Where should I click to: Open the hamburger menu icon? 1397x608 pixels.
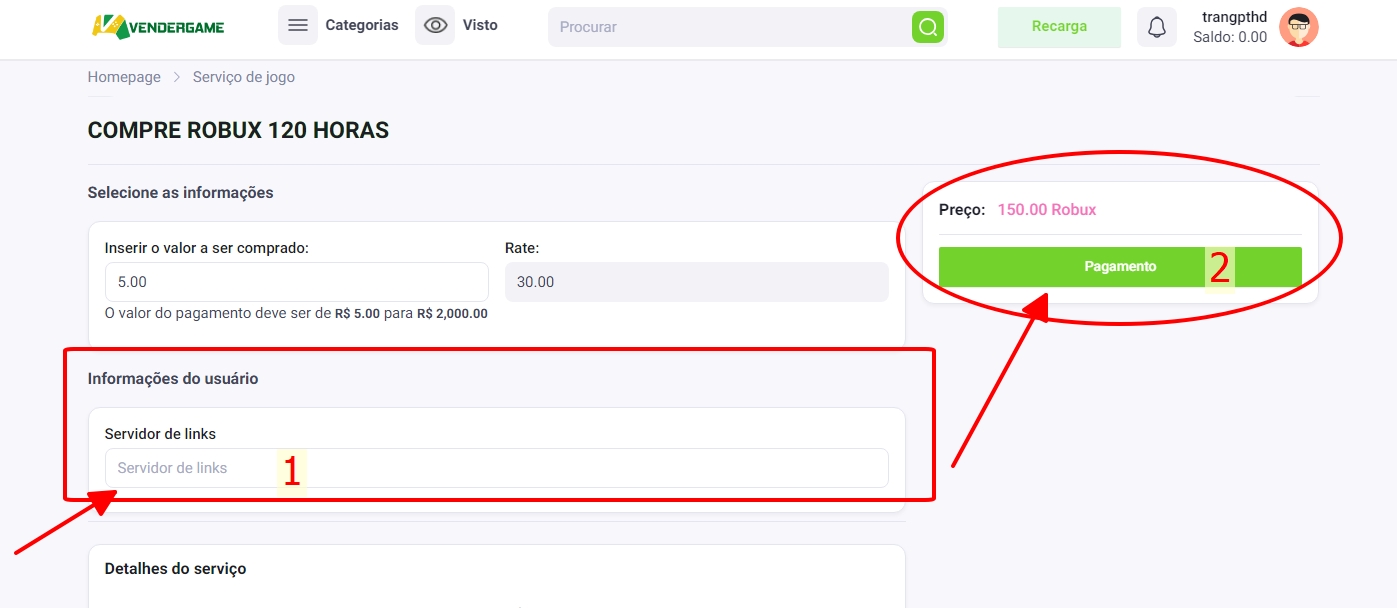click(x=297, y=26)
